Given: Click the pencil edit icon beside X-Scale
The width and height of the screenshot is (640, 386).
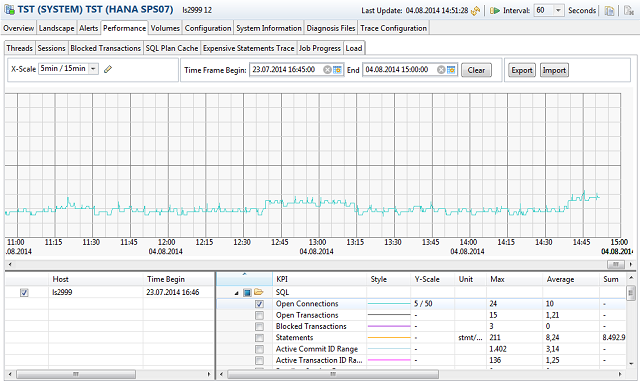Looking at the screenshot, I should point(108,69).
